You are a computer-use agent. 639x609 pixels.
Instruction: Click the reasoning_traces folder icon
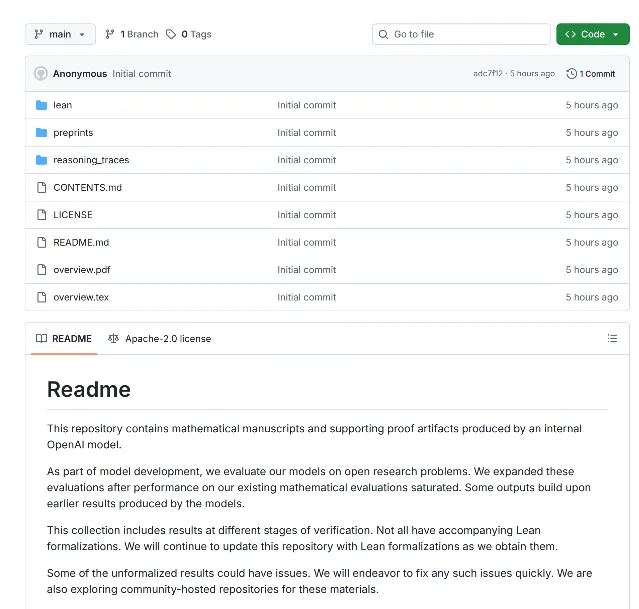(x=41, y=160)
